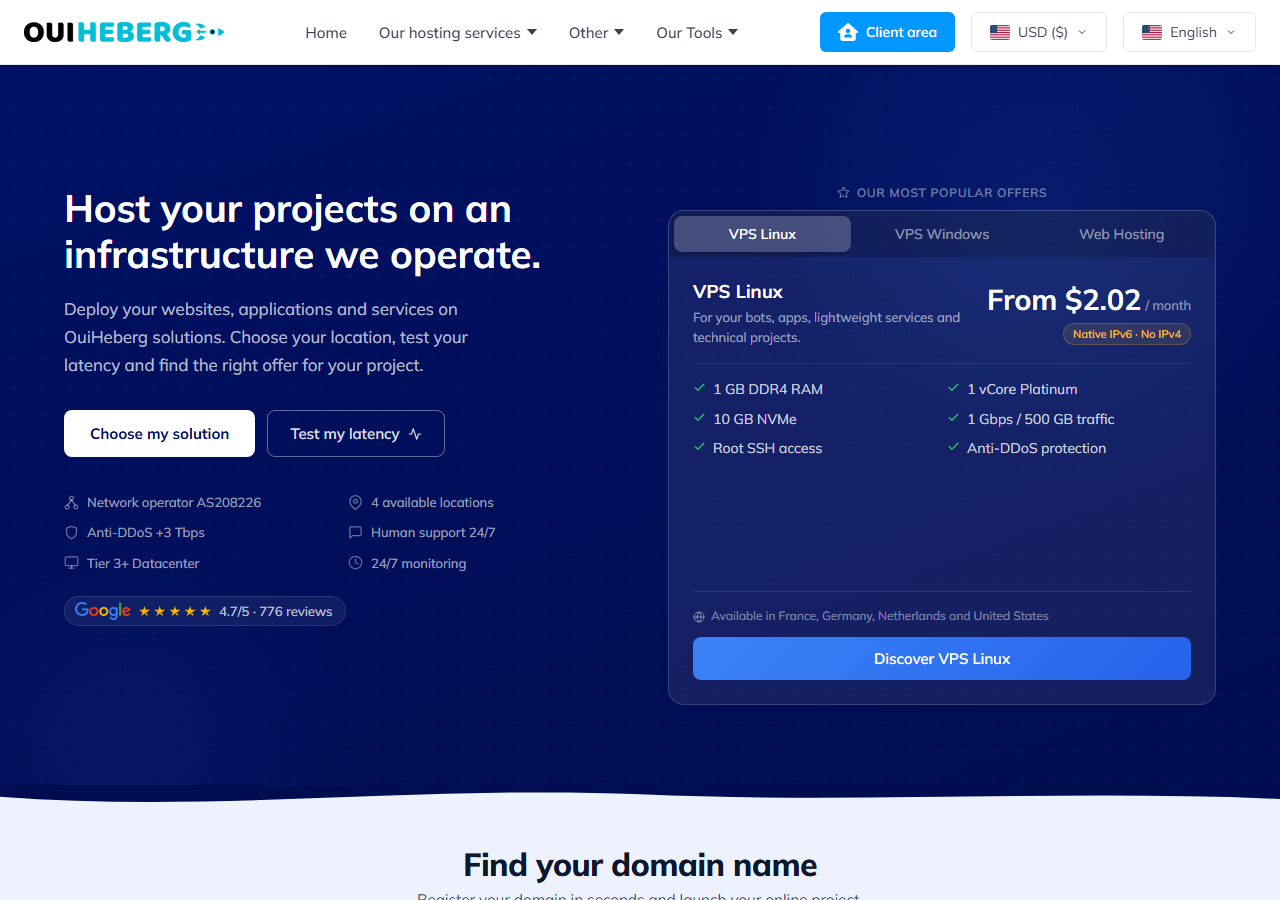Click the 1 Gbps / 500 GB traffic text
Image resolution: width=1280 pixels, height=900 pixels.
click(1040, 419)
